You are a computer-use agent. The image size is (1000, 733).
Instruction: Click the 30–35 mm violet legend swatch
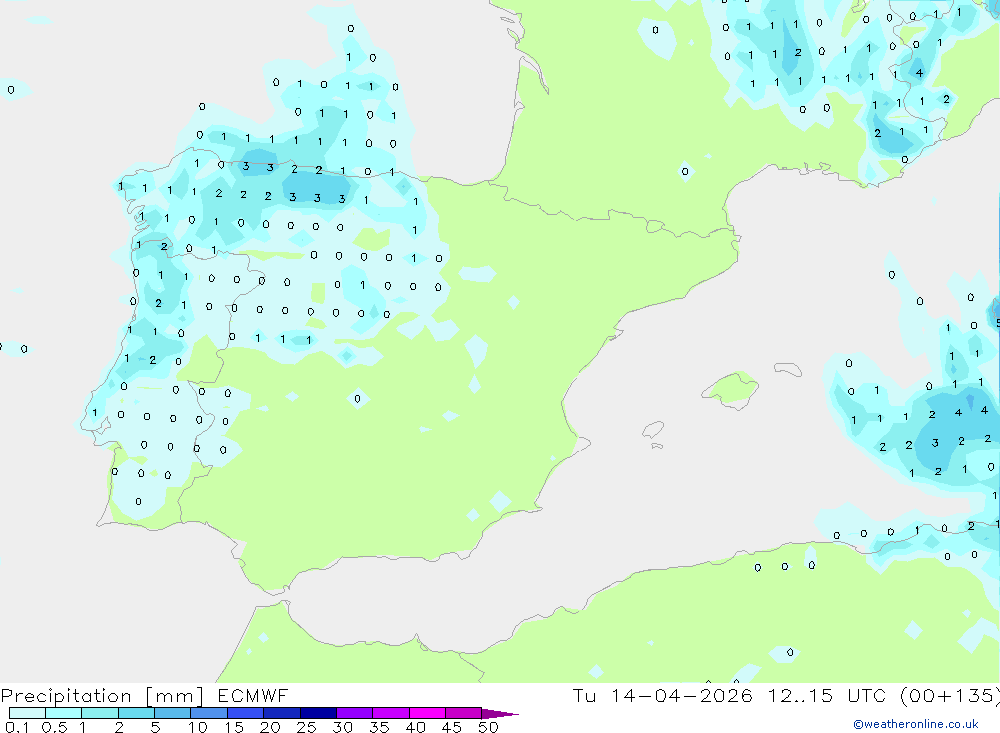(355, 713)
